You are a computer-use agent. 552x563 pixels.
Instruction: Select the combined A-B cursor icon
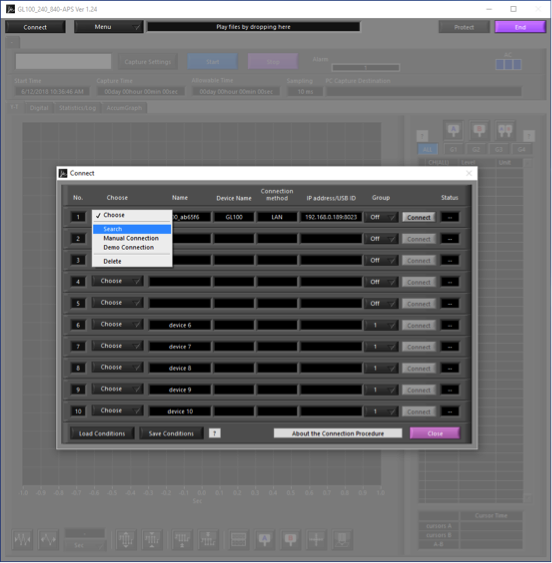click(x=505, y=130)
